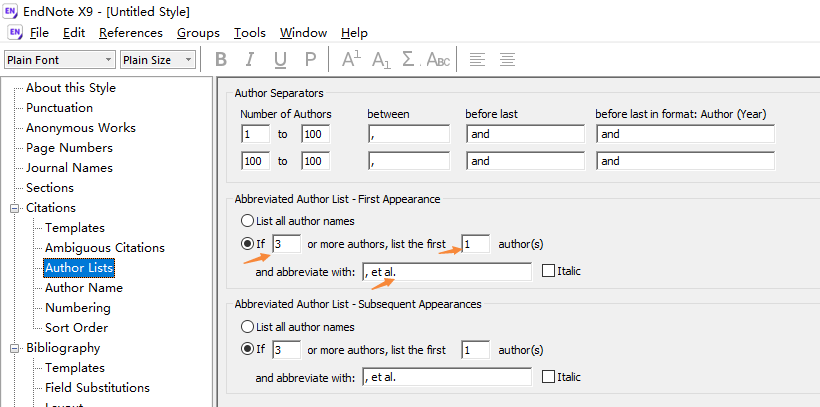Enable Italic checkbox for First Appearance abbreviation
The image size is (820, 407).
tap(549, 271)
